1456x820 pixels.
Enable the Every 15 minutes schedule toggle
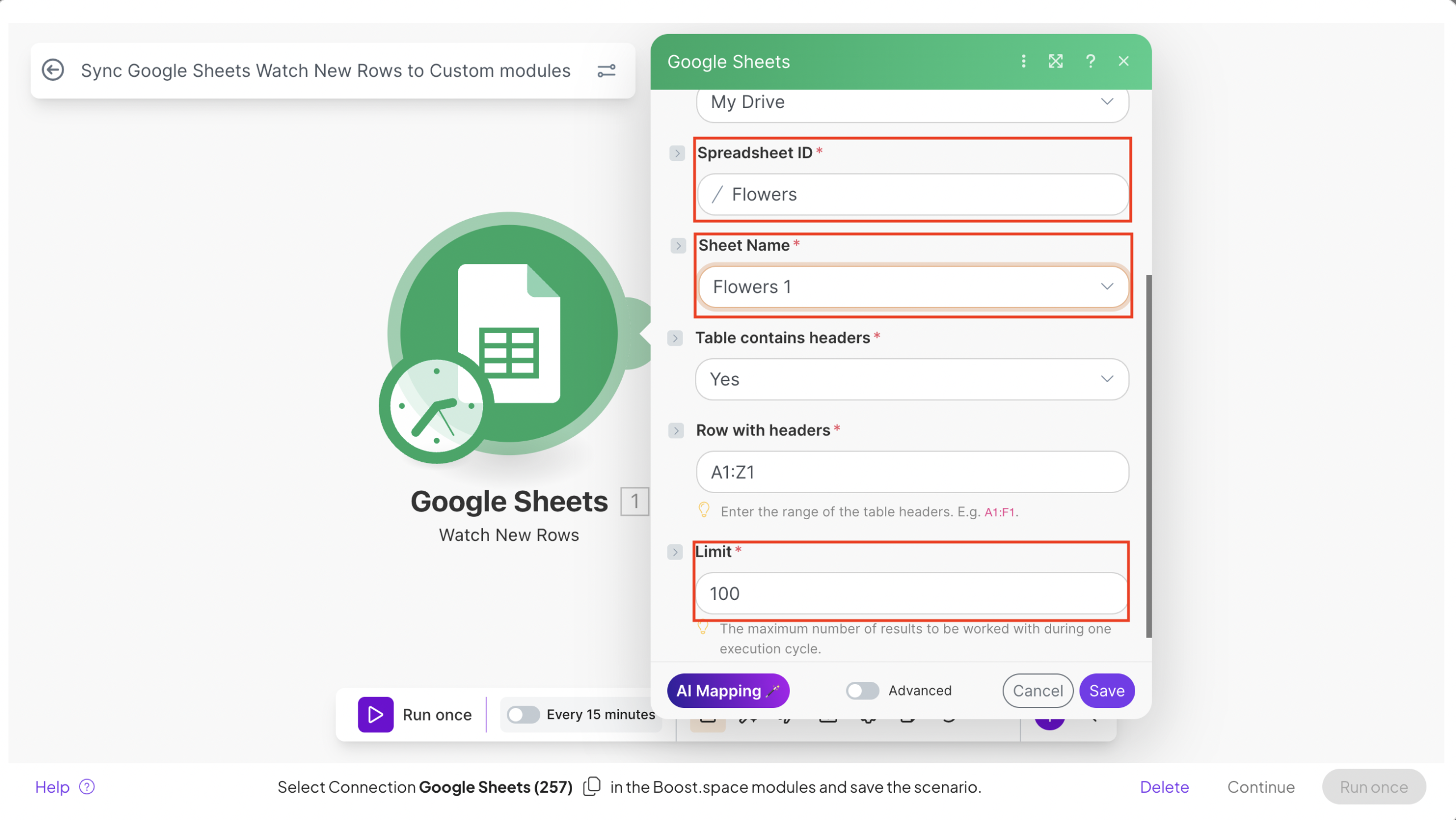(x=523, y=714)
